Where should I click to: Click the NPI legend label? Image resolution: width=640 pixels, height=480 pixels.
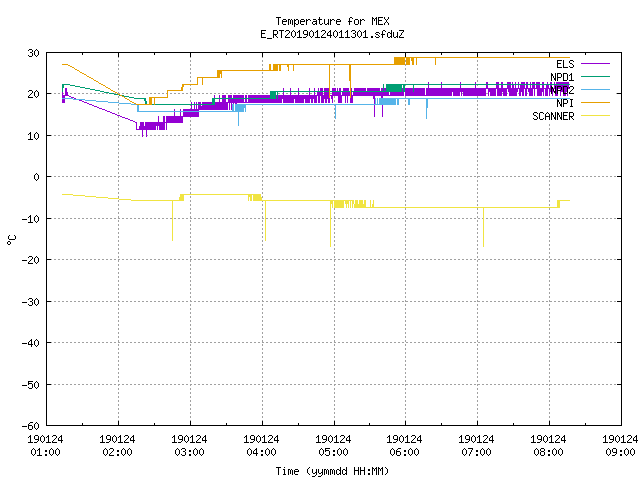[x=565, y=103]
